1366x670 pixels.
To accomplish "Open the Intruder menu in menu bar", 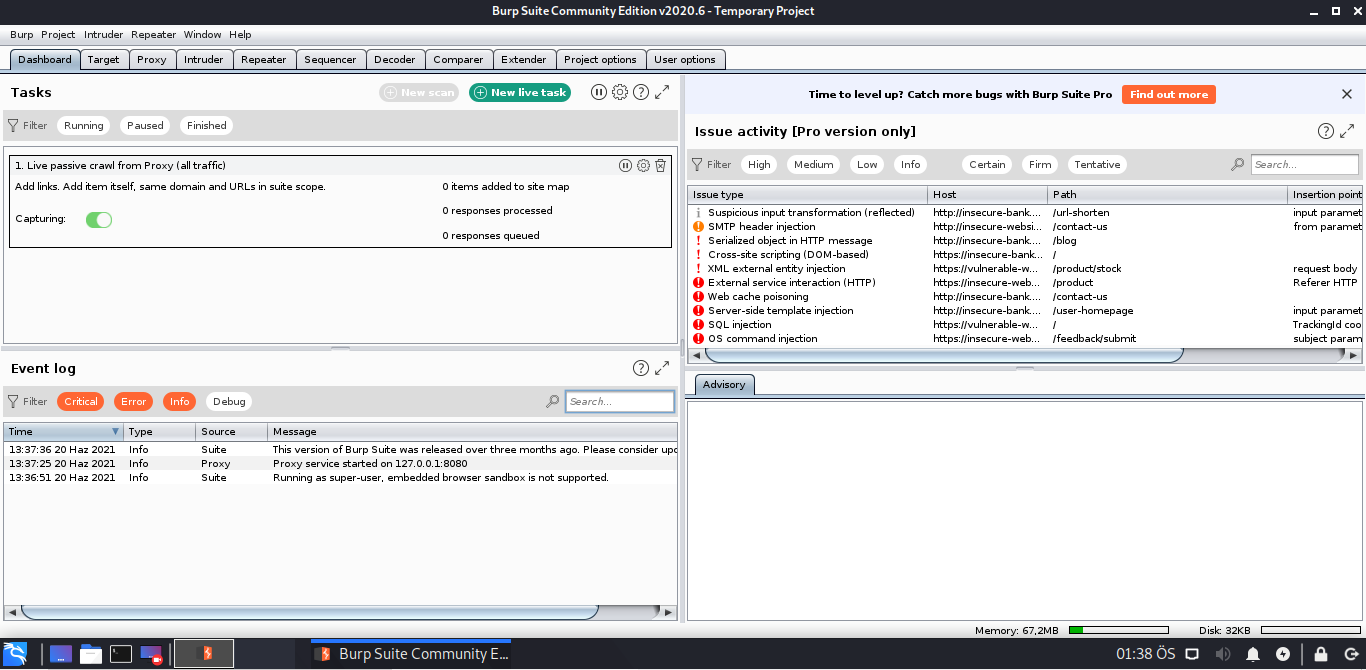I will 104,34.
